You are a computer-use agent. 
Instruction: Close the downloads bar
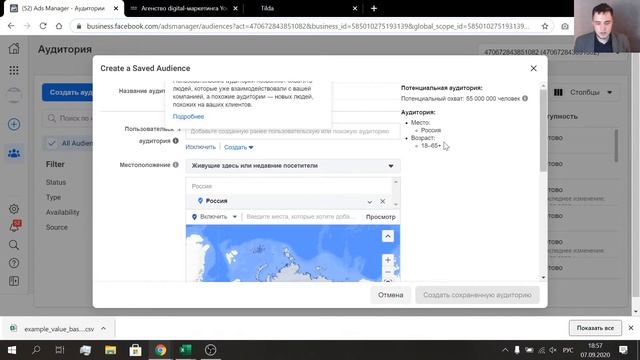631,328
